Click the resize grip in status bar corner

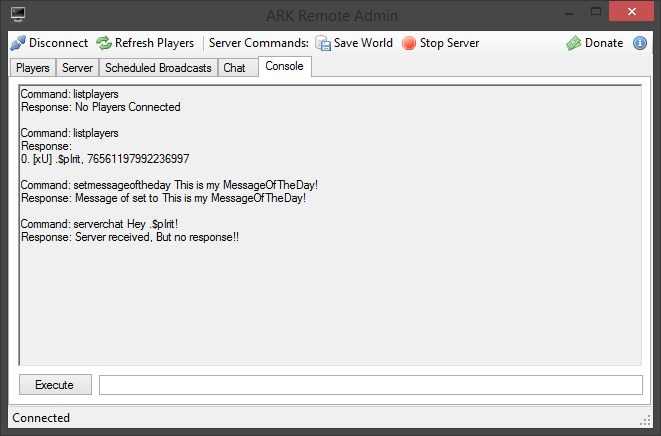click(645, 420)
